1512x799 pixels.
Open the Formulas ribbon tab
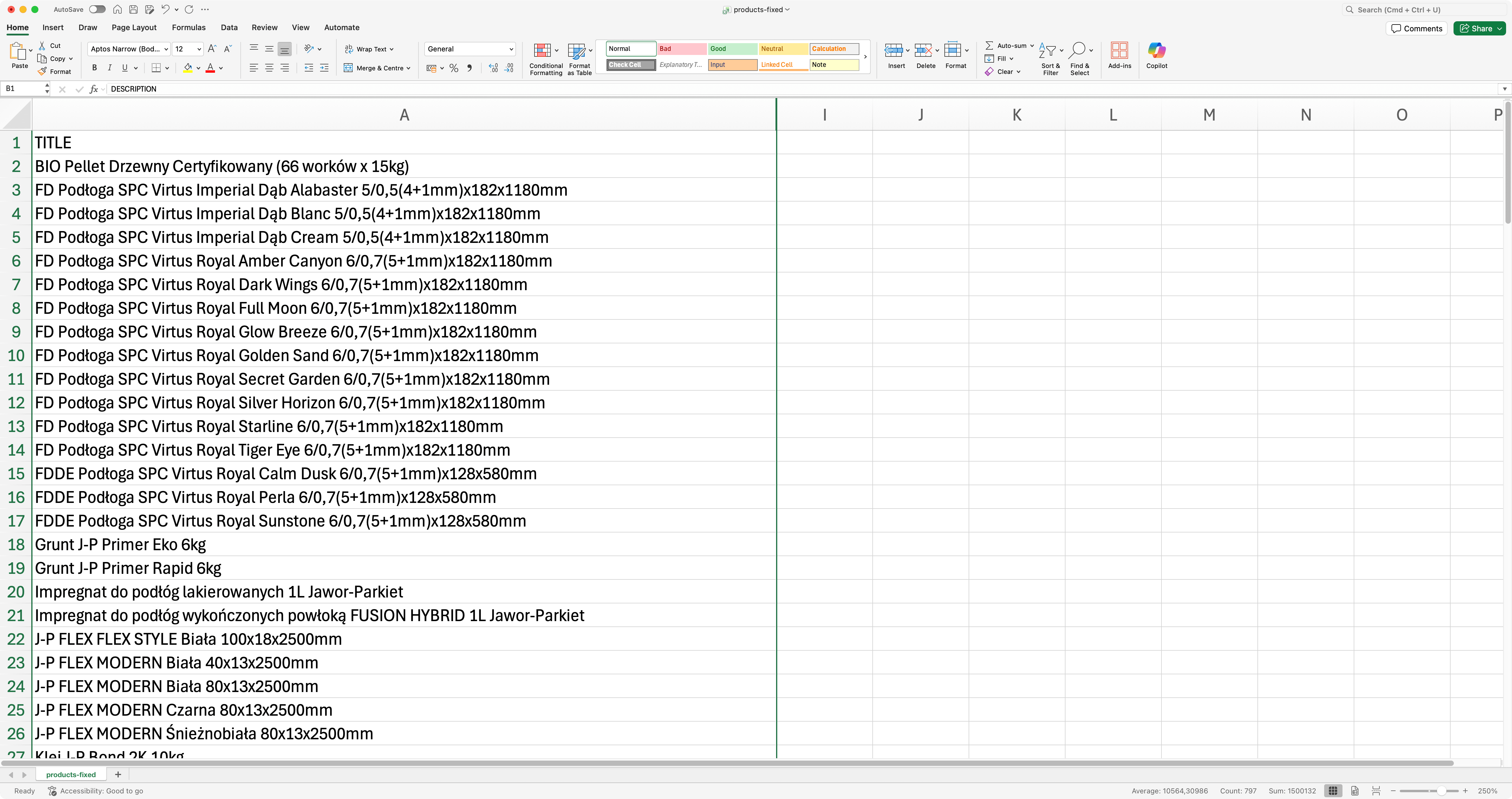coord(188,27)
